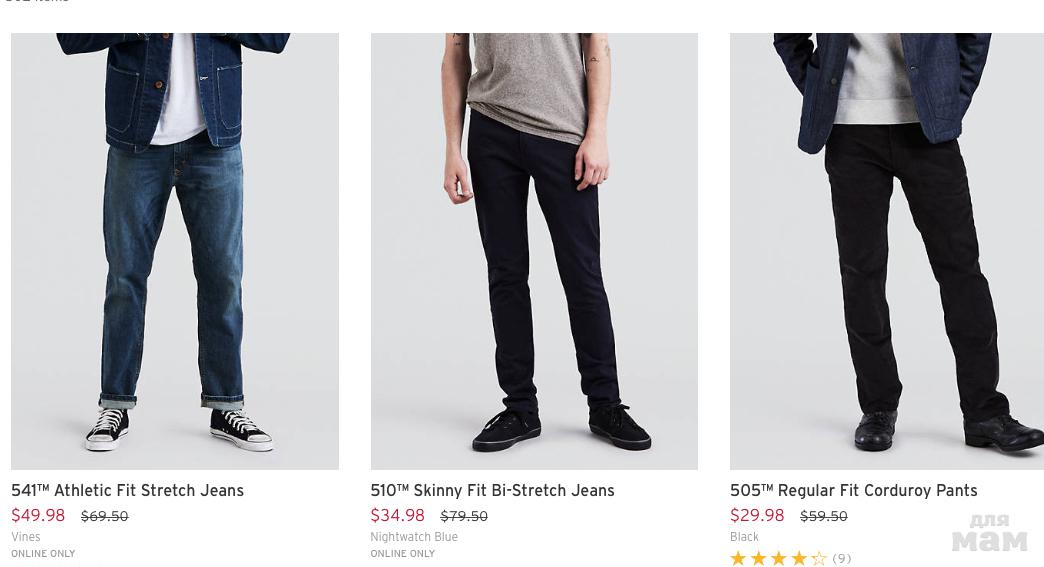Click the crossed-out $59.50 price
The width and height of the screenshot is (1044, 567).
point(823,517)
